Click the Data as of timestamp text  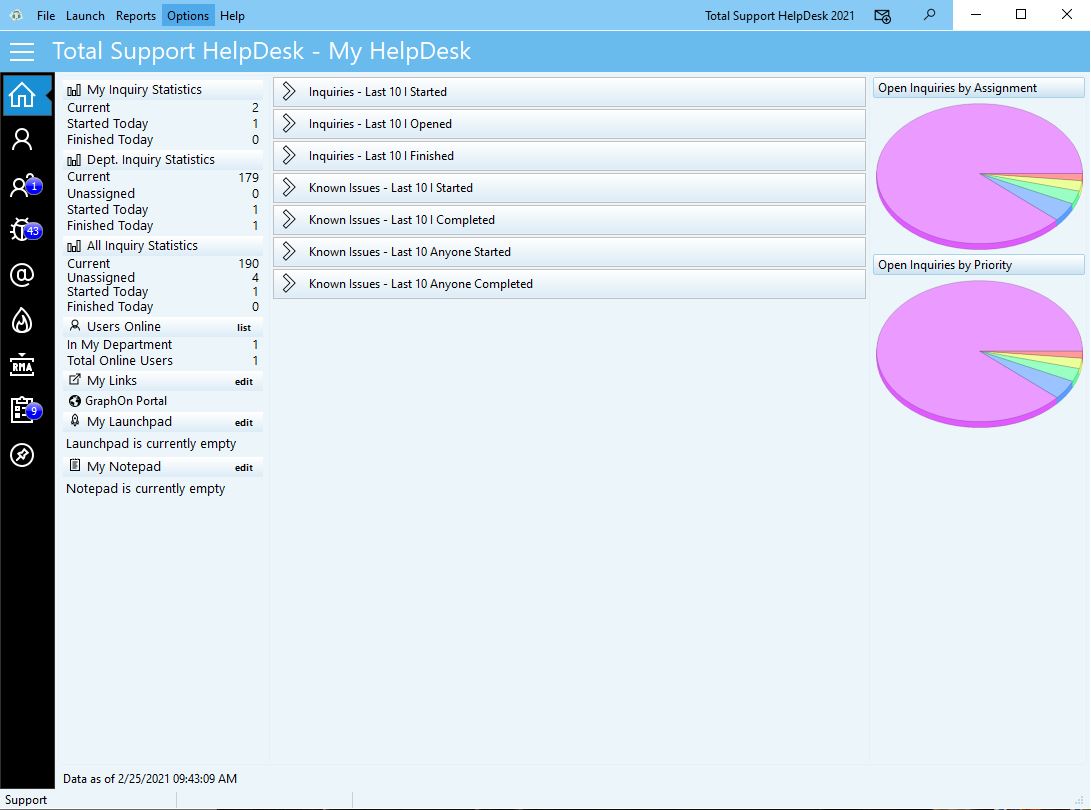click(150, 779)
